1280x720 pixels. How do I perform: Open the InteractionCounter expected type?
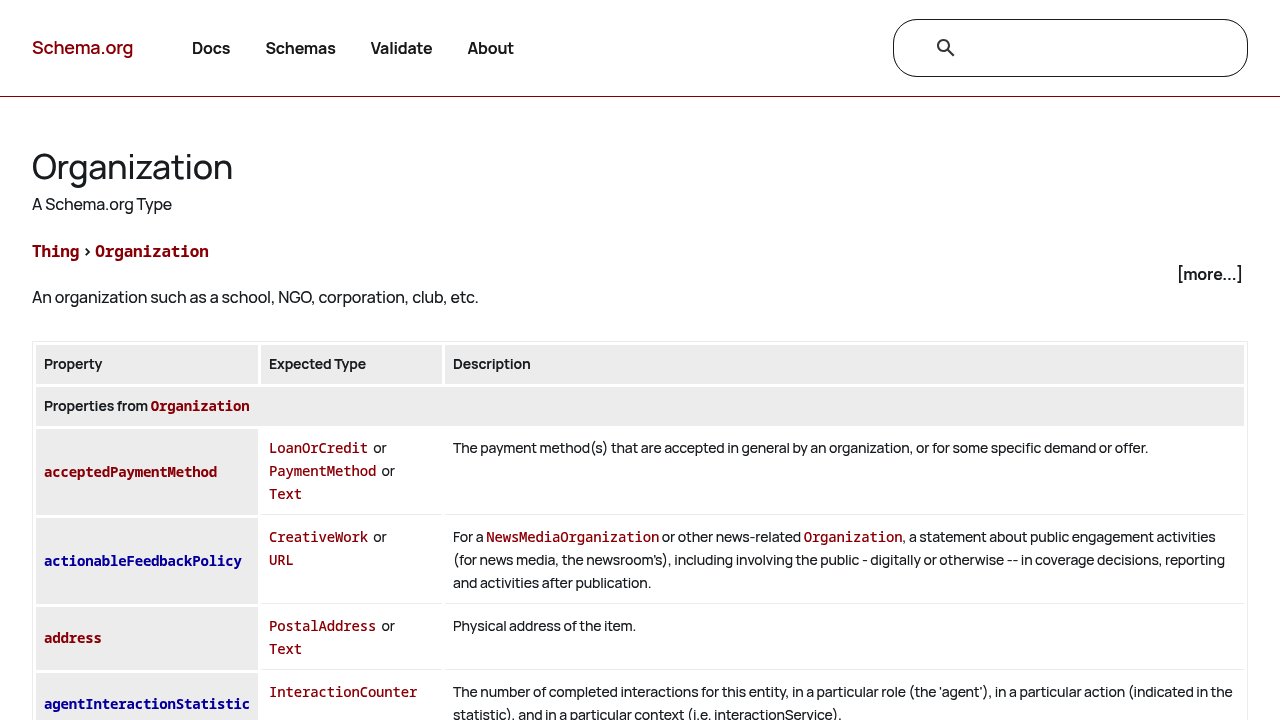pos(343,692)
